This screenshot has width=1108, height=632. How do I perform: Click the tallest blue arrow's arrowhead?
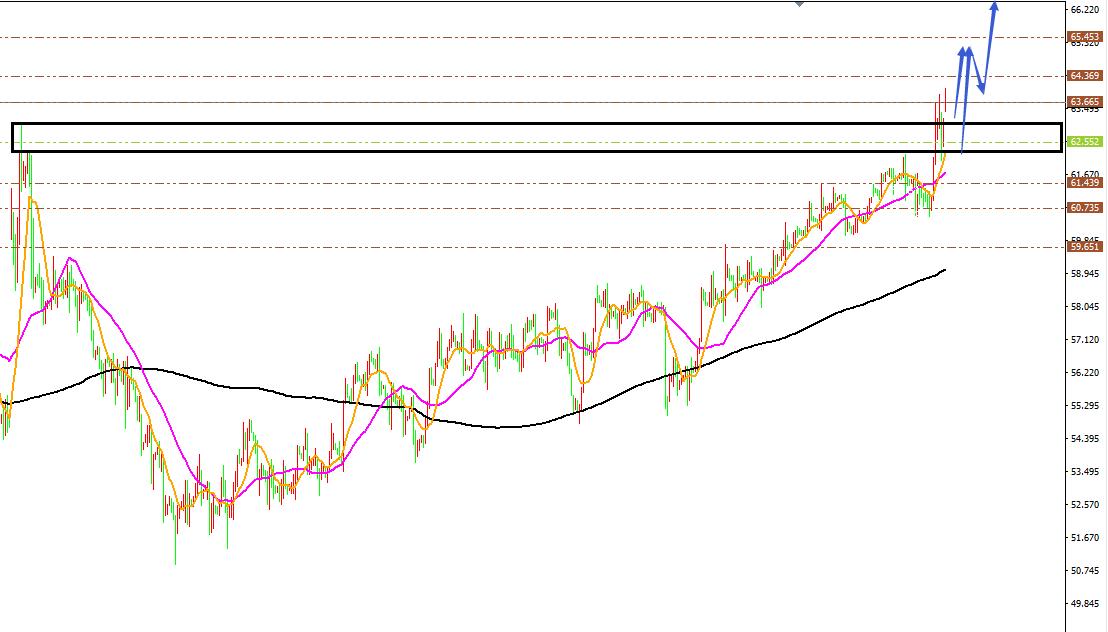(x=994, y=6)
